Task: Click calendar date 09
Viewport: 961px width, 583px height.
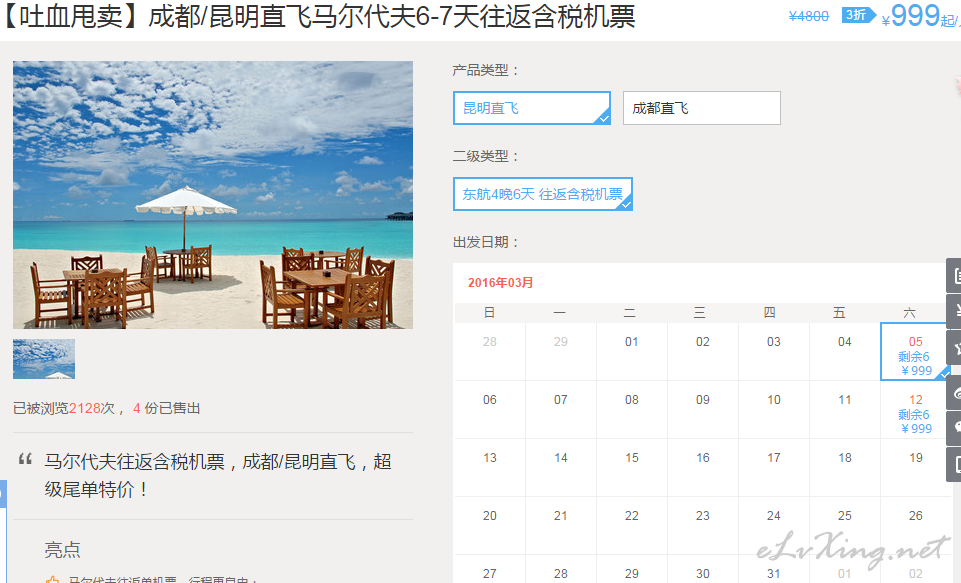Action: click(703, 400)
